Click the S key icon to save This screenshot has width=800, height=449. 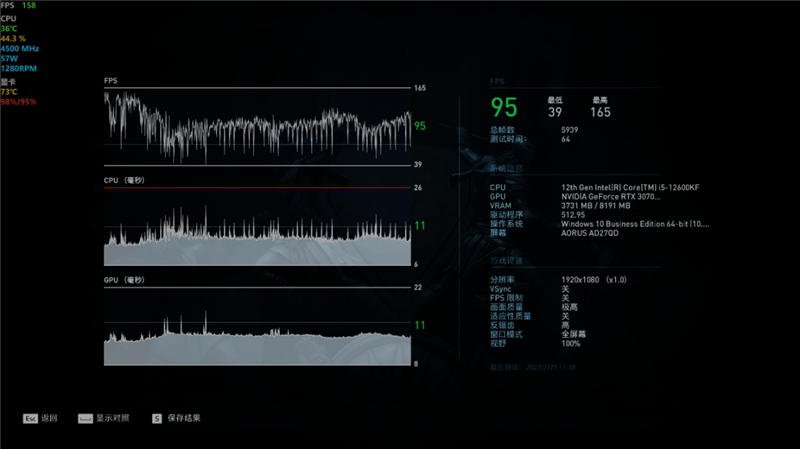click(157, 418)
